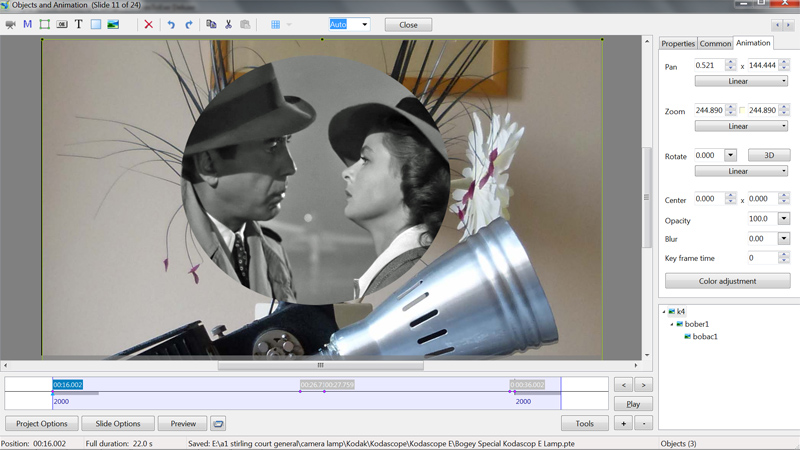This screenshot has width=800, height=450.
Task: Click the blue M mask tool
Action: coord(28,24)
